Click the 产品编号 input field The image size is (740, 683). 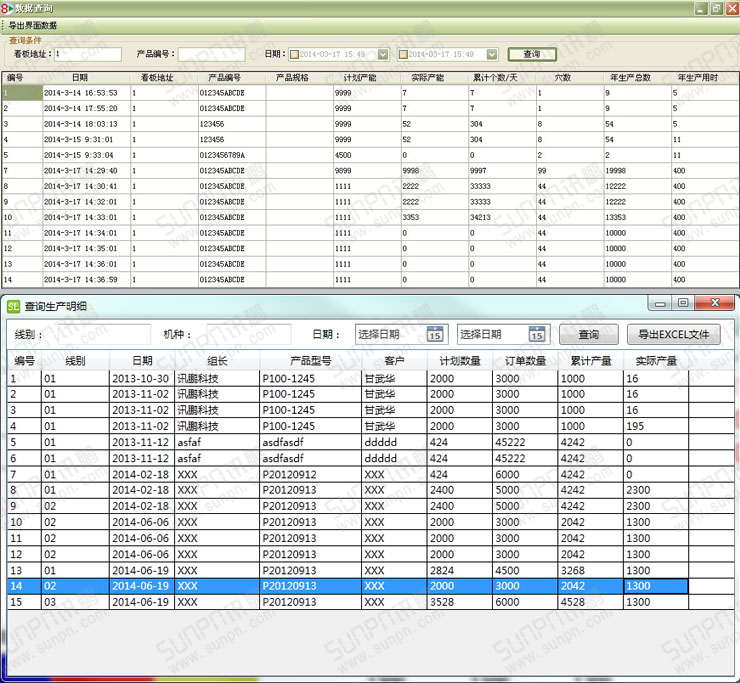pos(211,54)
